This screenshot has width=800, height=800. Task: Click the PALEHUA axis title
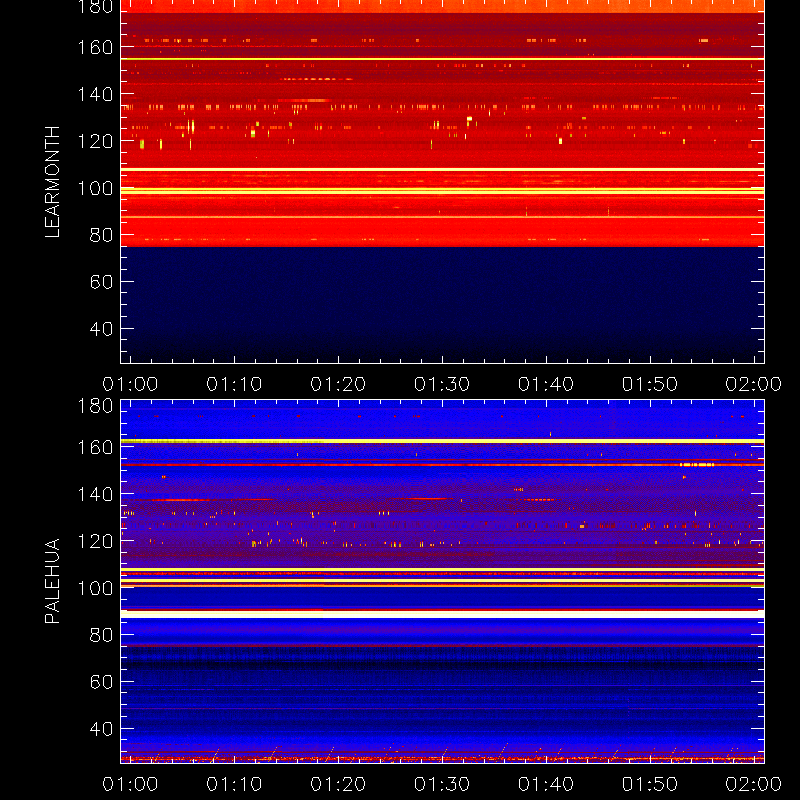52,581
